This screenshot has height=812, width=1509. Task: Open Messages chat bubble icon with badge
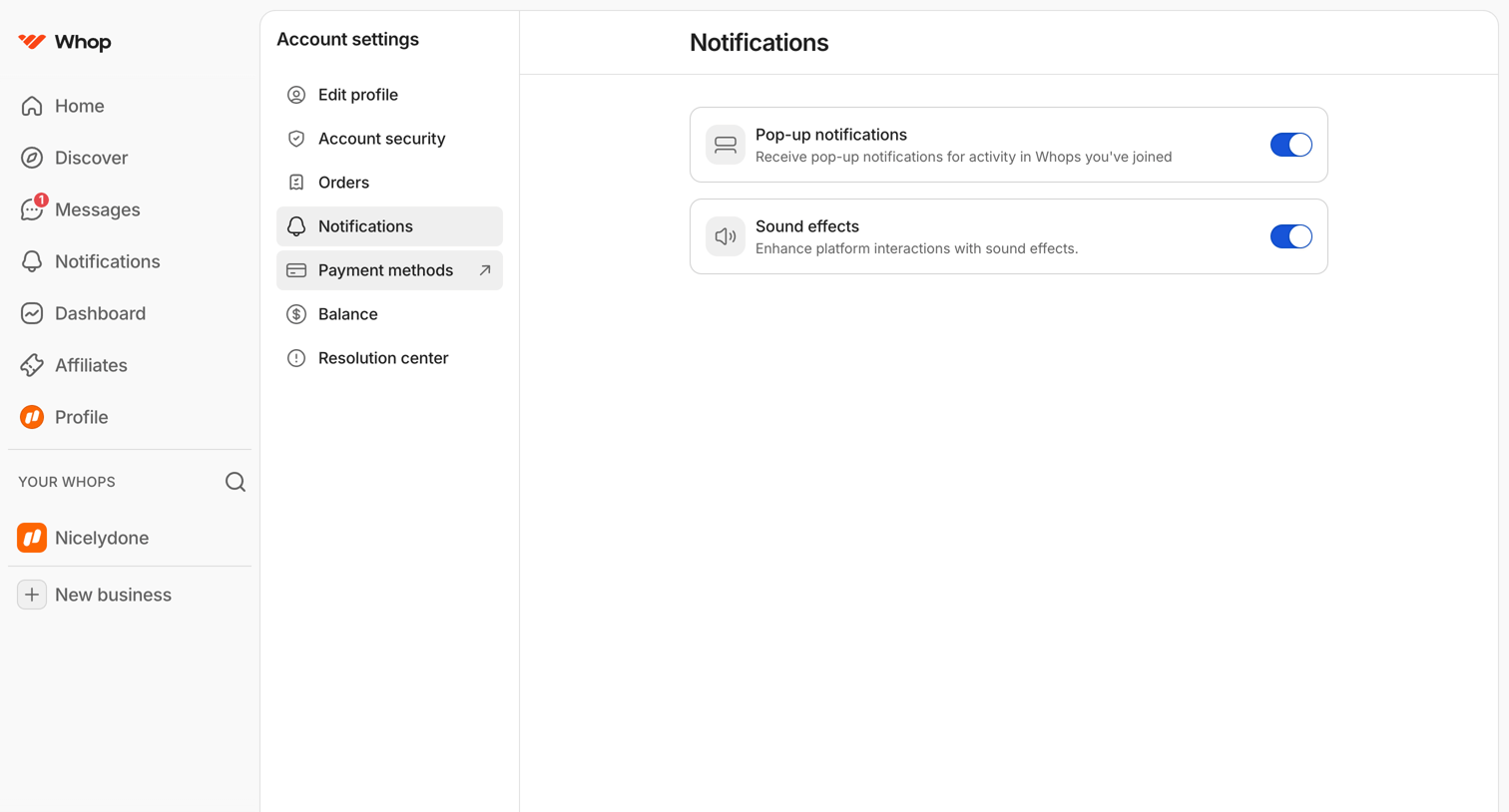[x=33, y=207]
